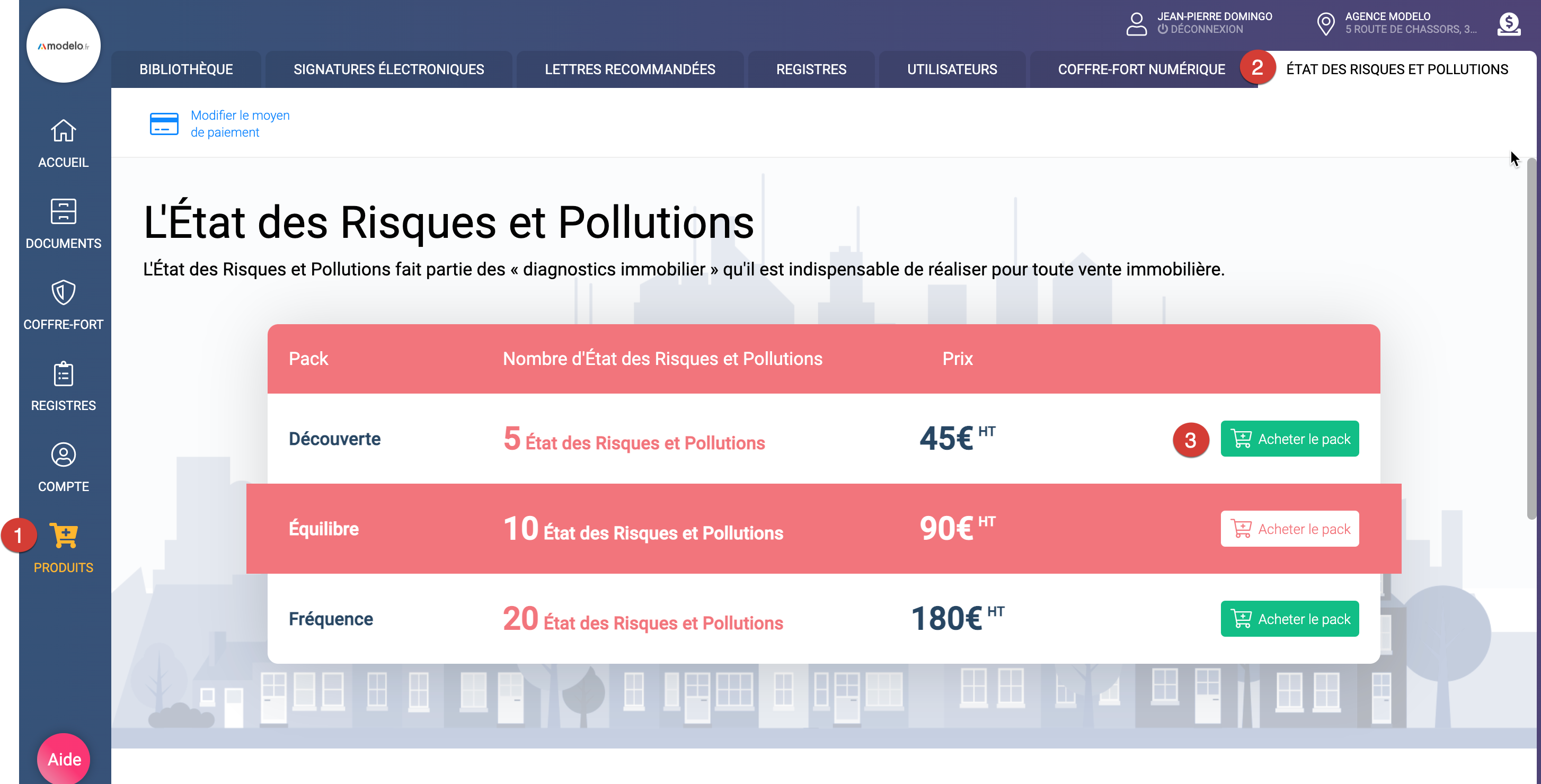
Task: Select the Coffre-fort Numérique tab
Action: [x=1141, y=69]
